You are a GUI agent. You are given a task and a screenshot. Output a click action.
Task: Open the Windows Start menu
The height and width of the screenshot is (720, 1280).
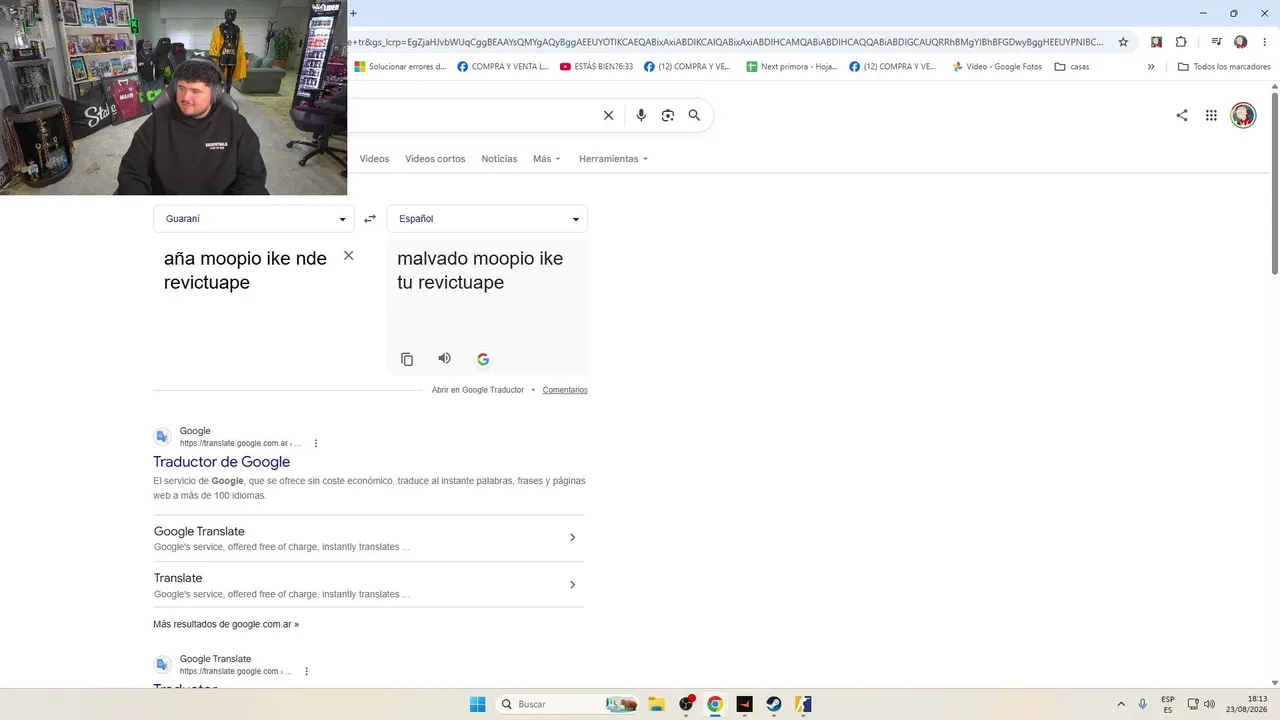pos(478,704)
